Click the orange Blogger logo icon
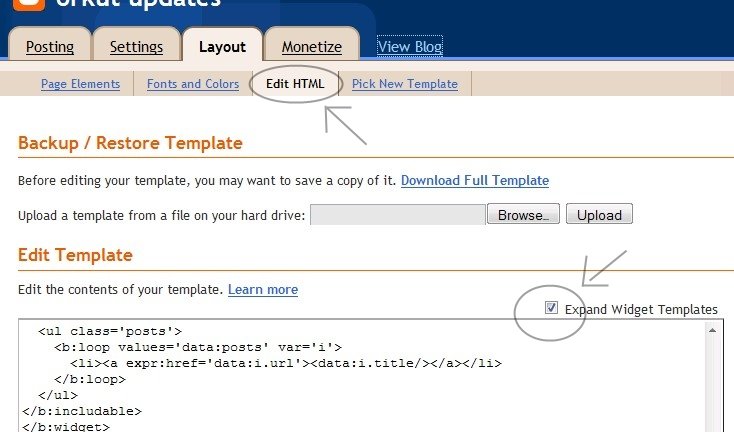734x432 pixels. click(x=29, y=4)
